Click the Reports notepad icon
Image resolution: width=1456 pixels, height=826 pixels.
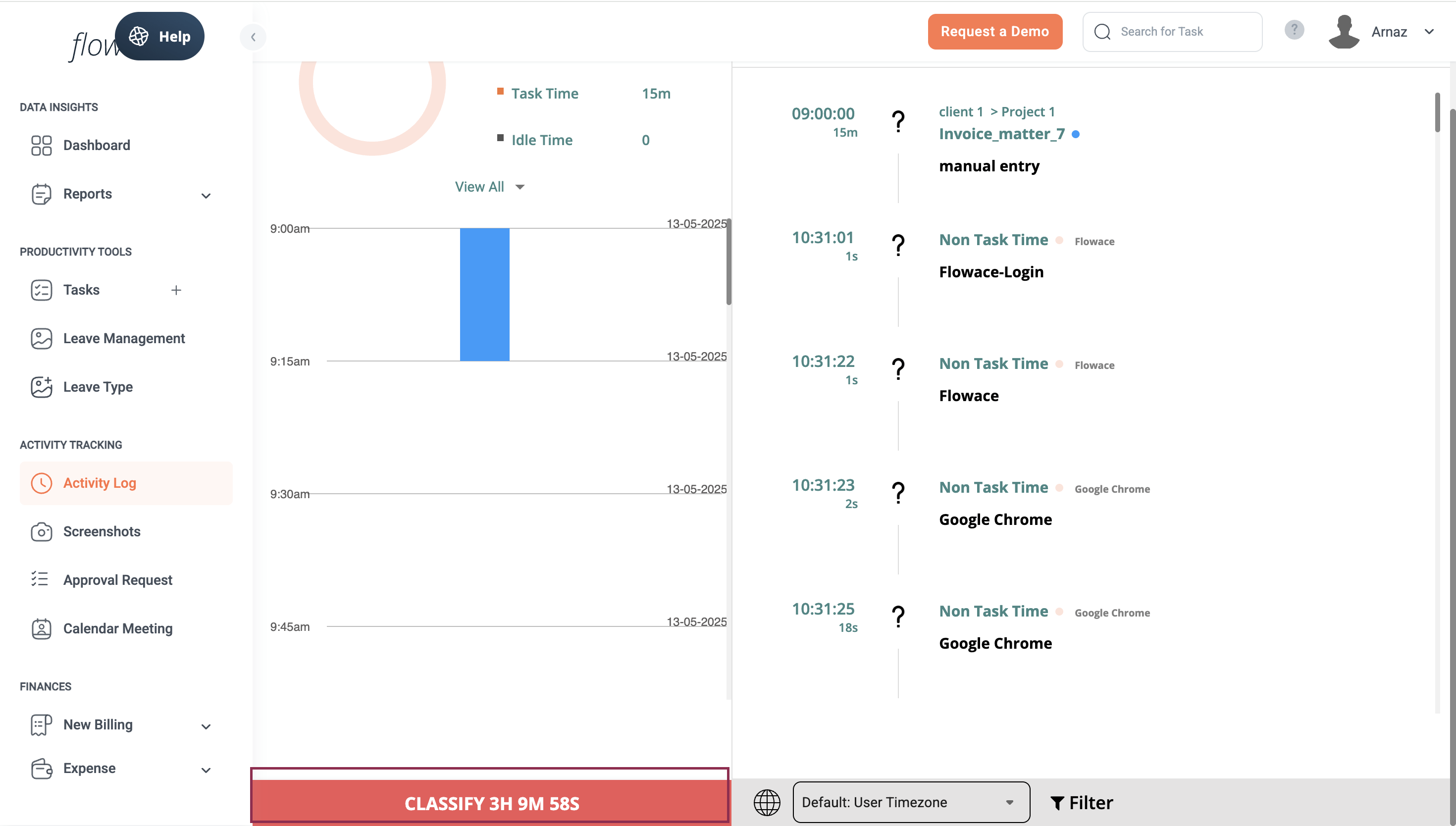pos(42,194)
